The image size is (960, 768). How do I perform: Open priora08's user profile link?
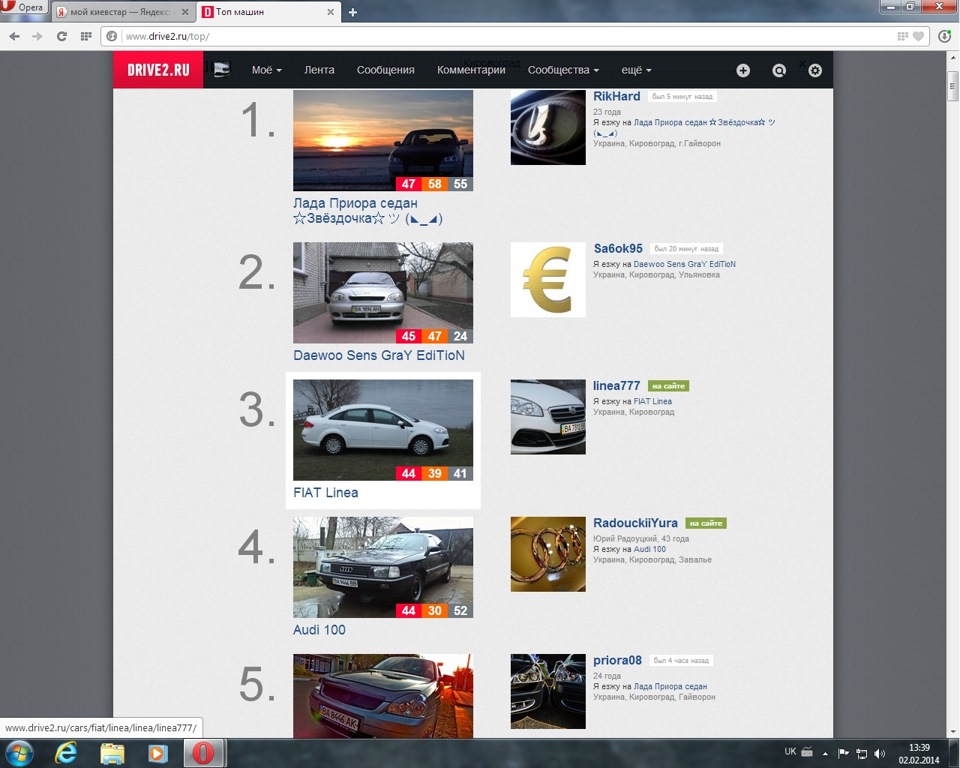click(617, 660)
